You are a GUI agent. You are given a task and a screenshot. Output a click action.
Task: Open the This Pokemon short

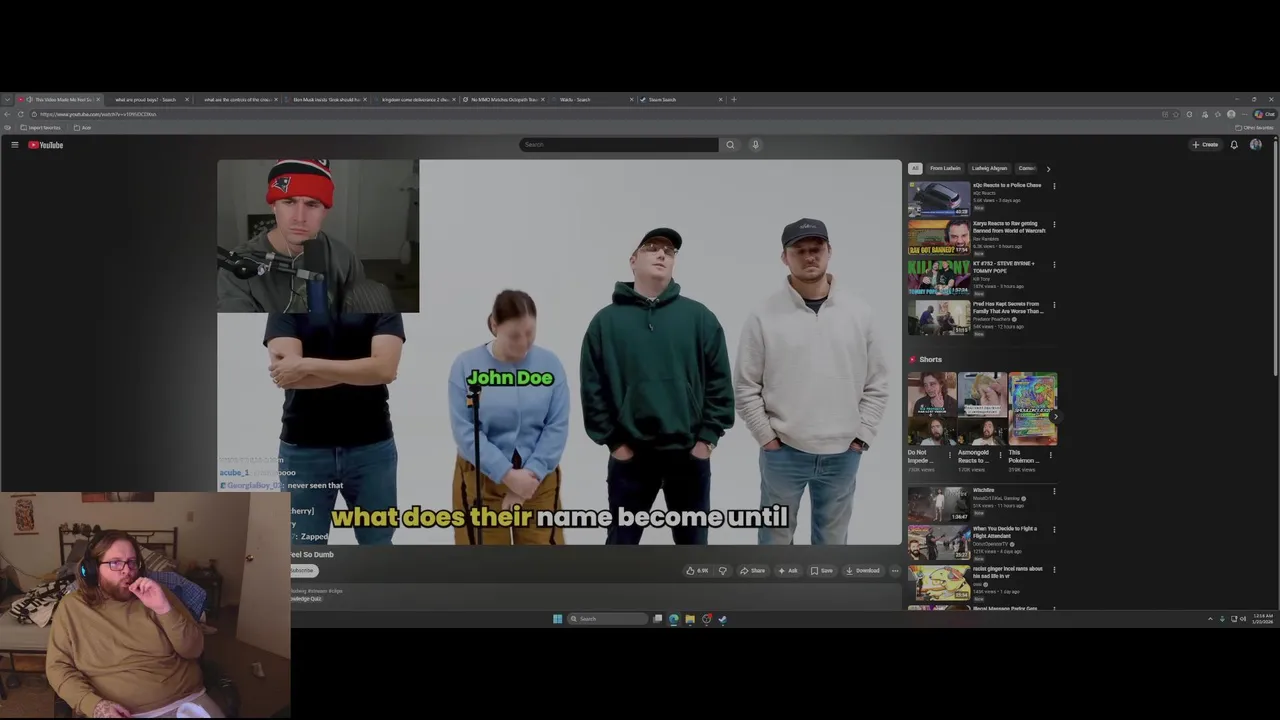1033,409
